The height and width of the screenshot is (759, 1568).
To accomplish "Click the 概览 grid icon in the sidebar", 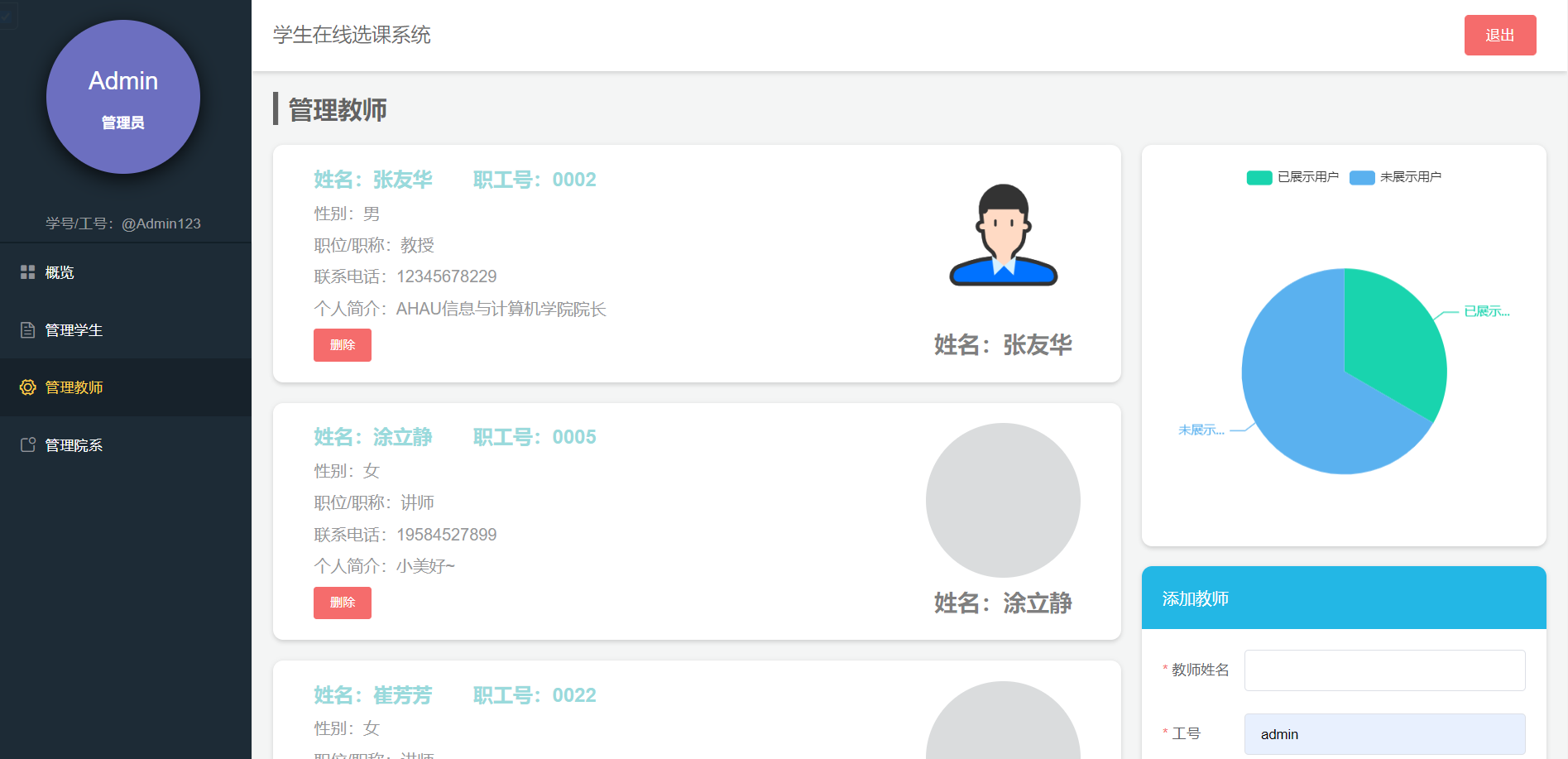I will click(x=27, y=272).
